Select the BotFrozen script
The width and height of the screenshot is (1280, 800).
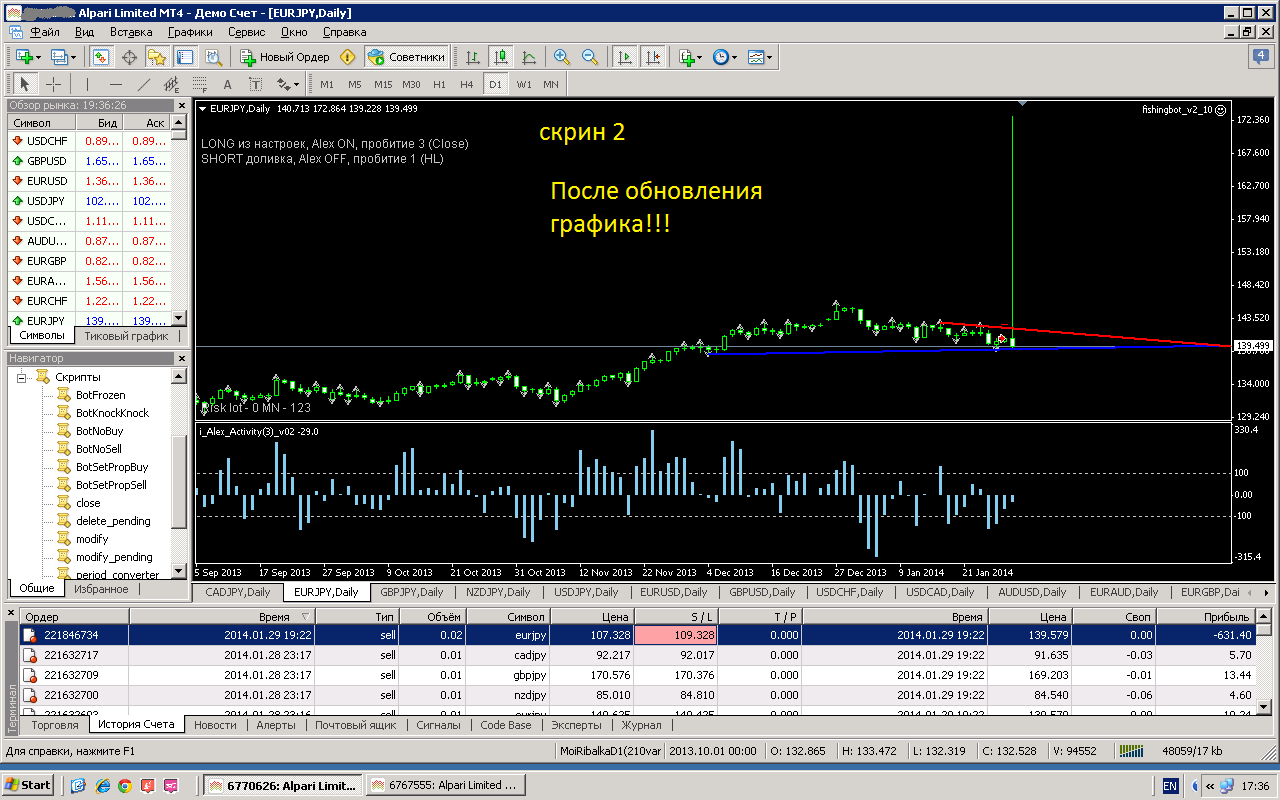click(x=100, y=395)
